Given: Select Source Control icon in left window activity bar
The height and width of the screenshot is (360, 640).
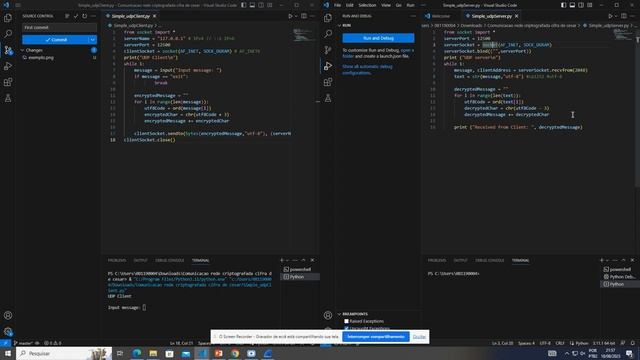Looking at the screenshot, I should click(8, 50).
